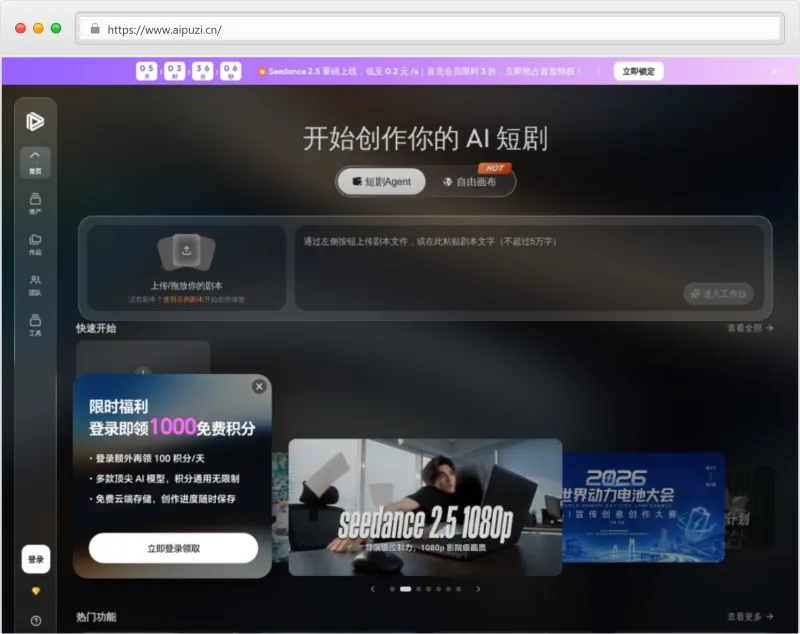The image size is (800, 634).
Task: Switch to the 自由画布 tab
Action: click(x=470, y=182)
